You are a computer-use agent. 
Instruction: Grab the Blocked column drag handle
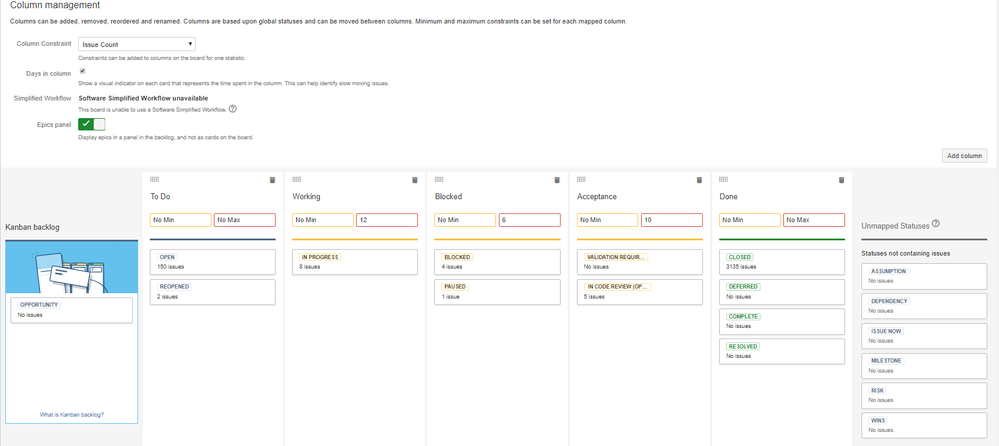439,180
